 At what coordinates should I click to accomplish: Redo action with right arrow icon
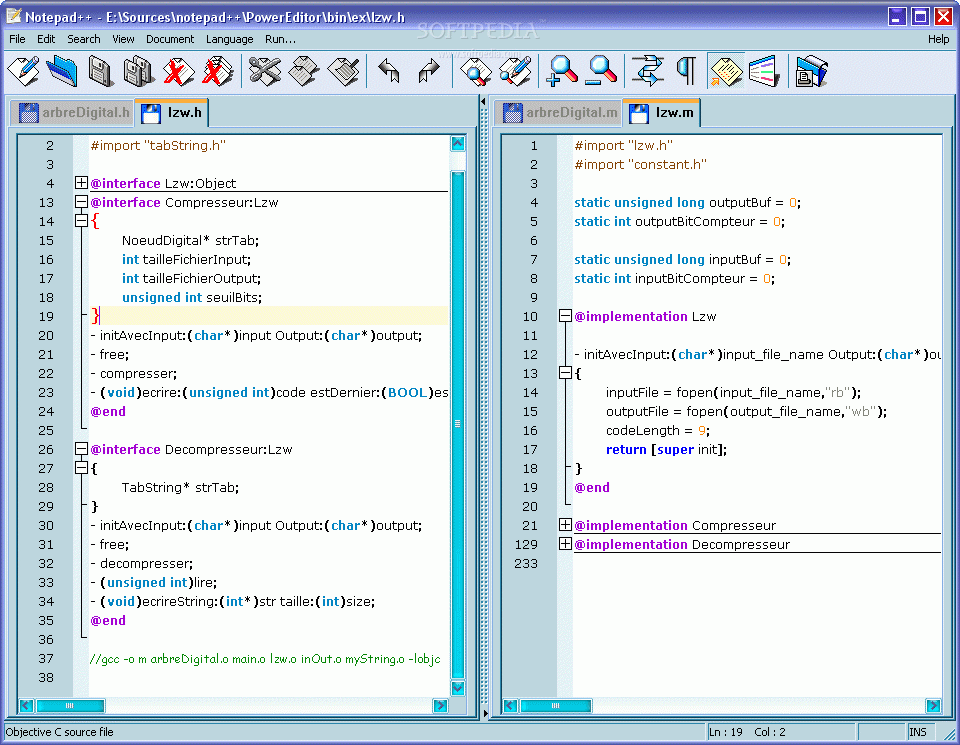click(429, 70)
